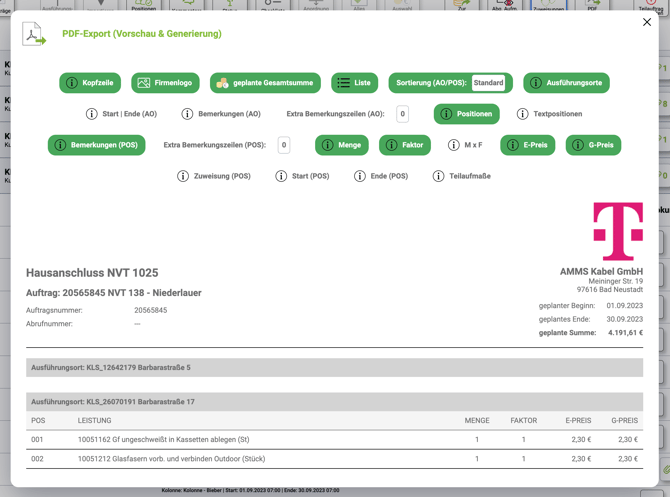The height and width of the screenshot is (497, 670).
Task: Disable the Ausführungsorte option
Action: click(566, 83)
